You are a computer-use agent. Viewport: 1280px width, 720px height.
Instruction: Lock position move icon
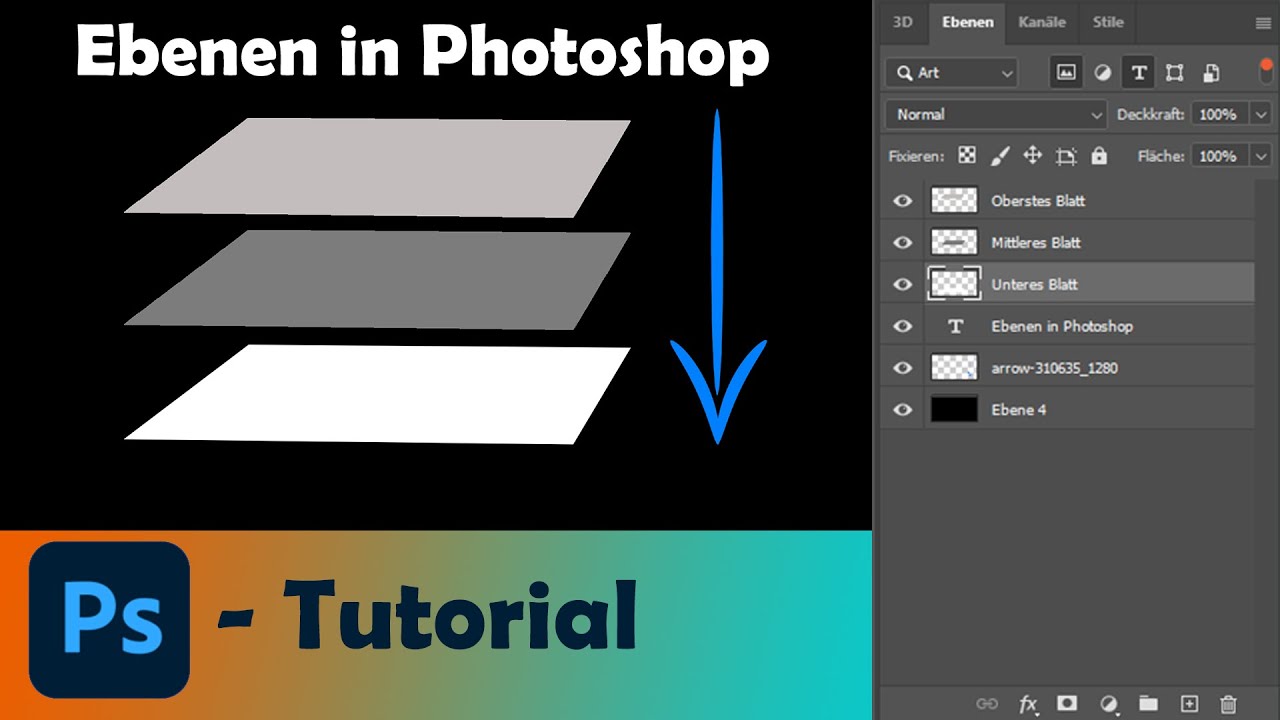click(1032, 156)
